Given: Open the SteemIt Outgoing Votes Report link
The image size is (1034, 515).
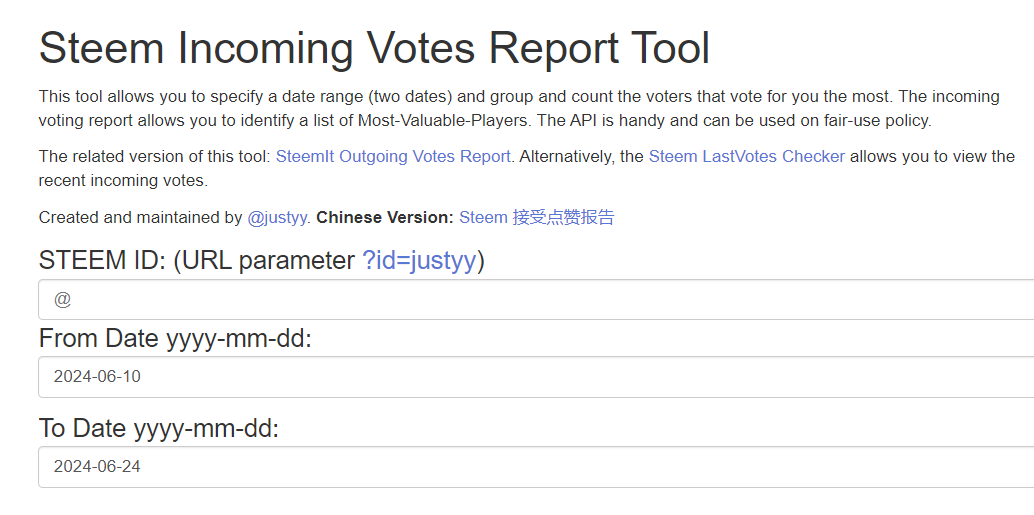Looking at the screenshot, I should click(x=393, y=157).
